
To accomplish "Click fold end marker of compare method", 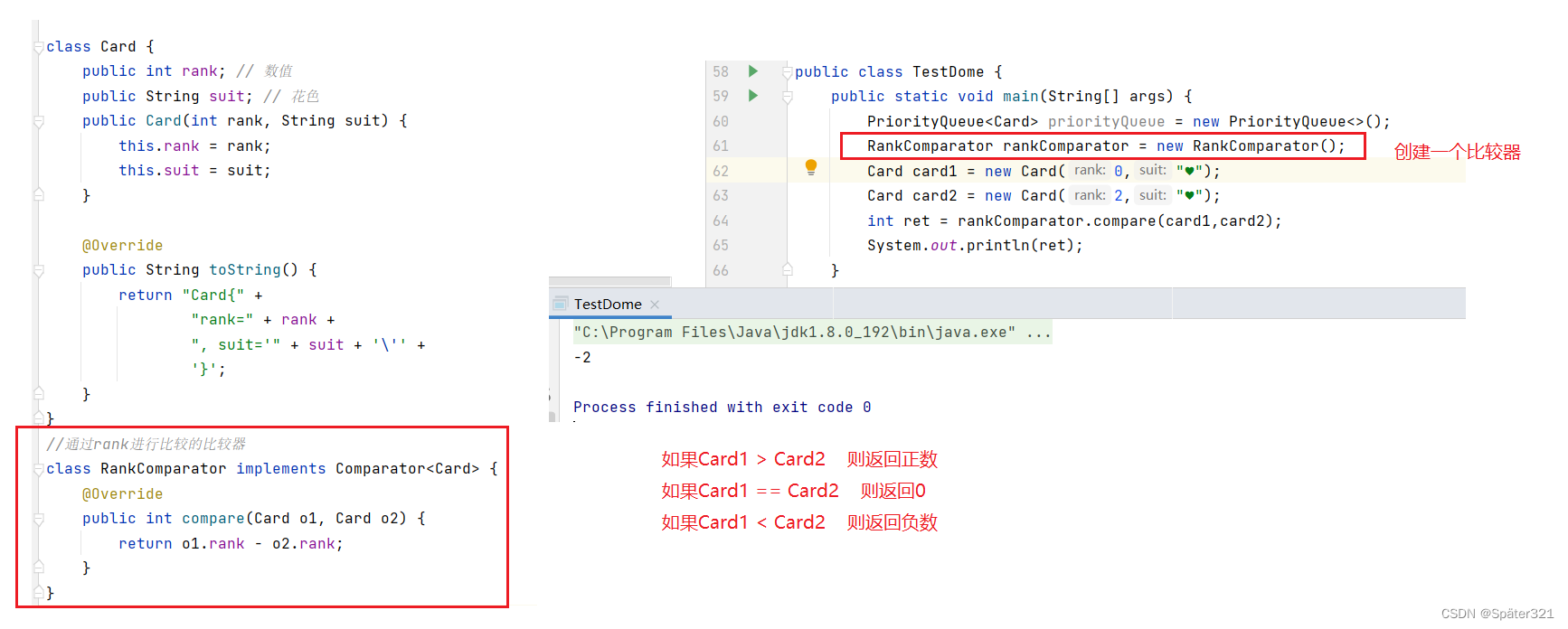I will pos(39,568).
